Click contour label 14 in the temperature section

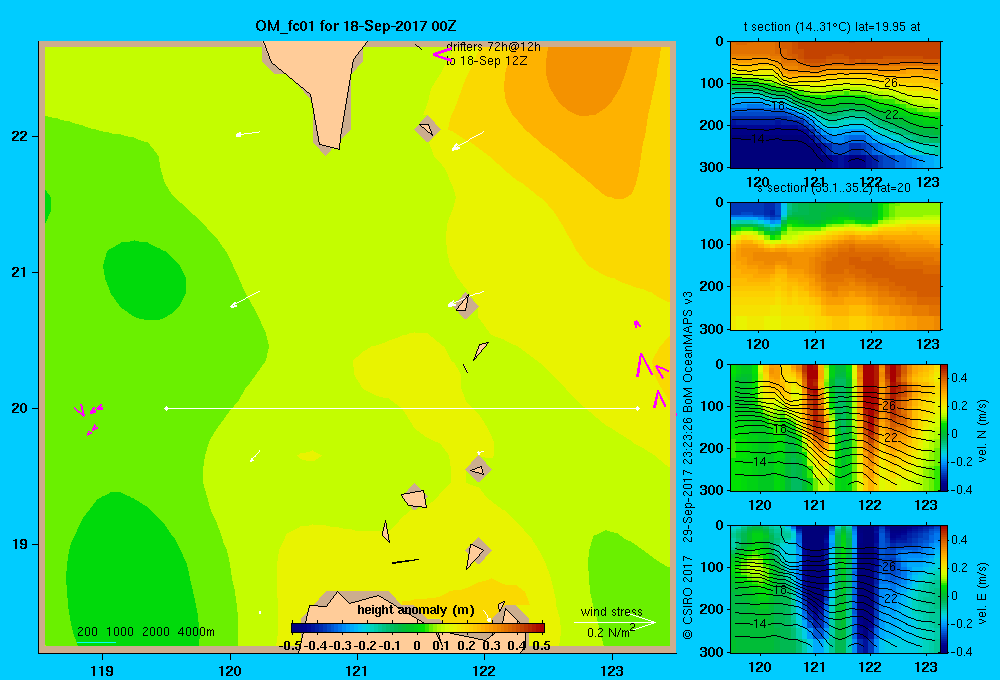point(758,138)
